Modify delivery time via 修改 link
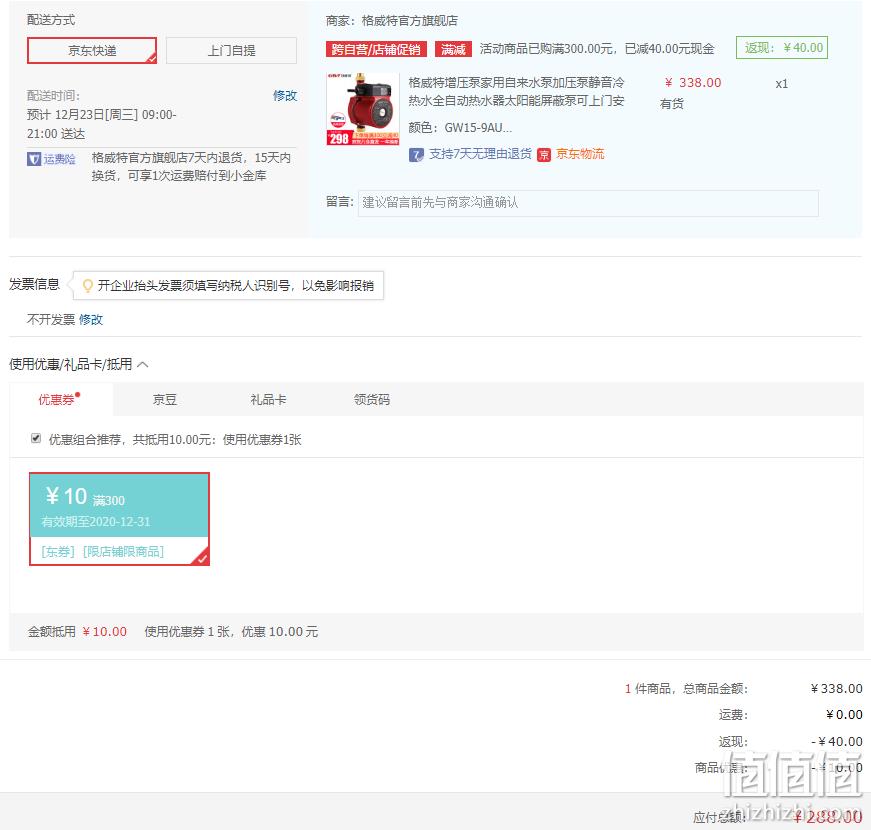The height and width of the screenshot is (830, 871). (x=285, y=96)
